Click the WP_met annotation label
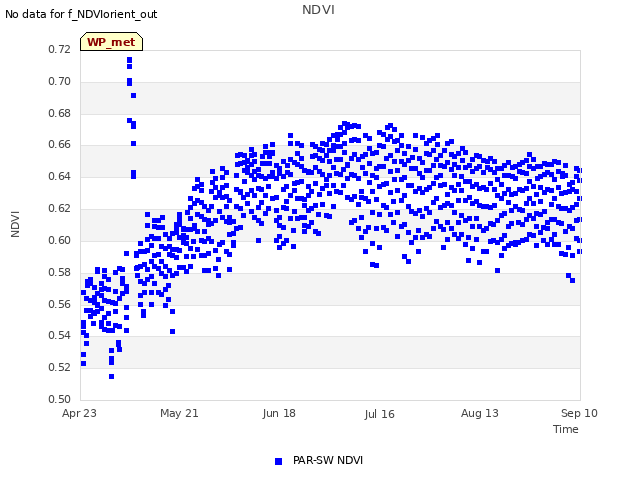This screenshot has height=480, width=640. coord(111,42)
